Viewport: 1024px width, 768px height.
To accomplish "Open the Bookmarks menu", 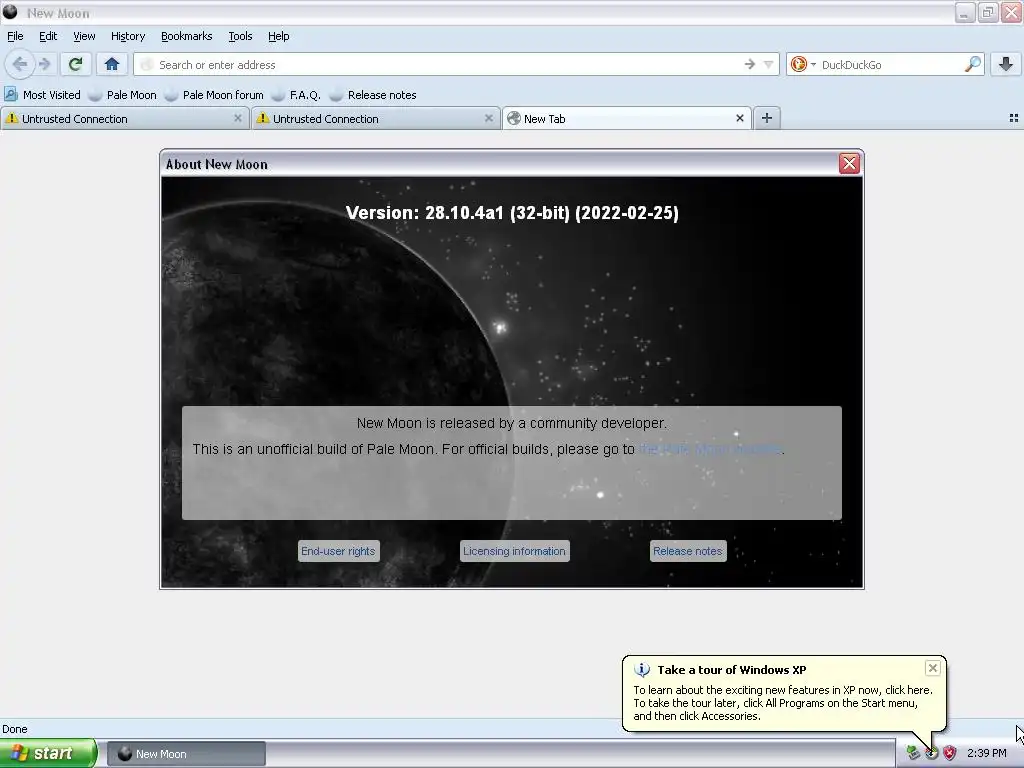I will coord(186,36).
